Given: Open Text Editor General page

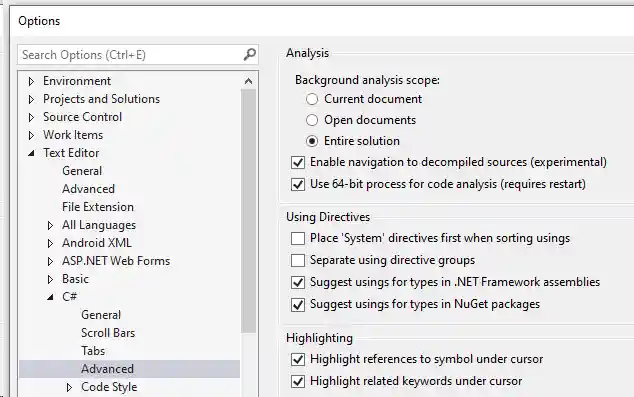Looking at the screenshot, I should (82, 171).
